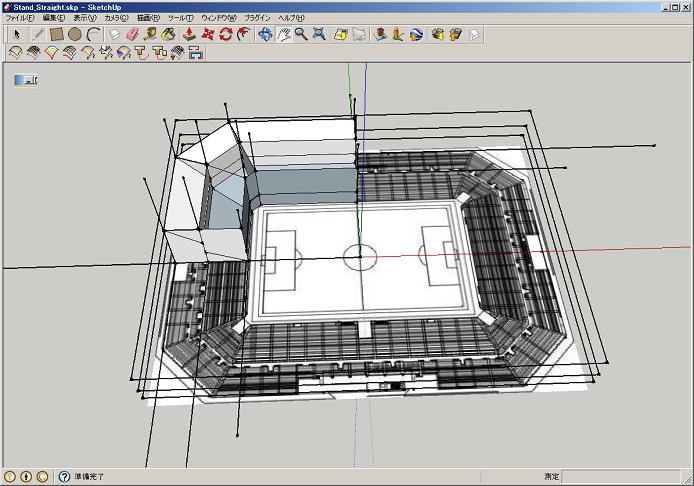Open the プラグイン menu

(x=257, y=18)
